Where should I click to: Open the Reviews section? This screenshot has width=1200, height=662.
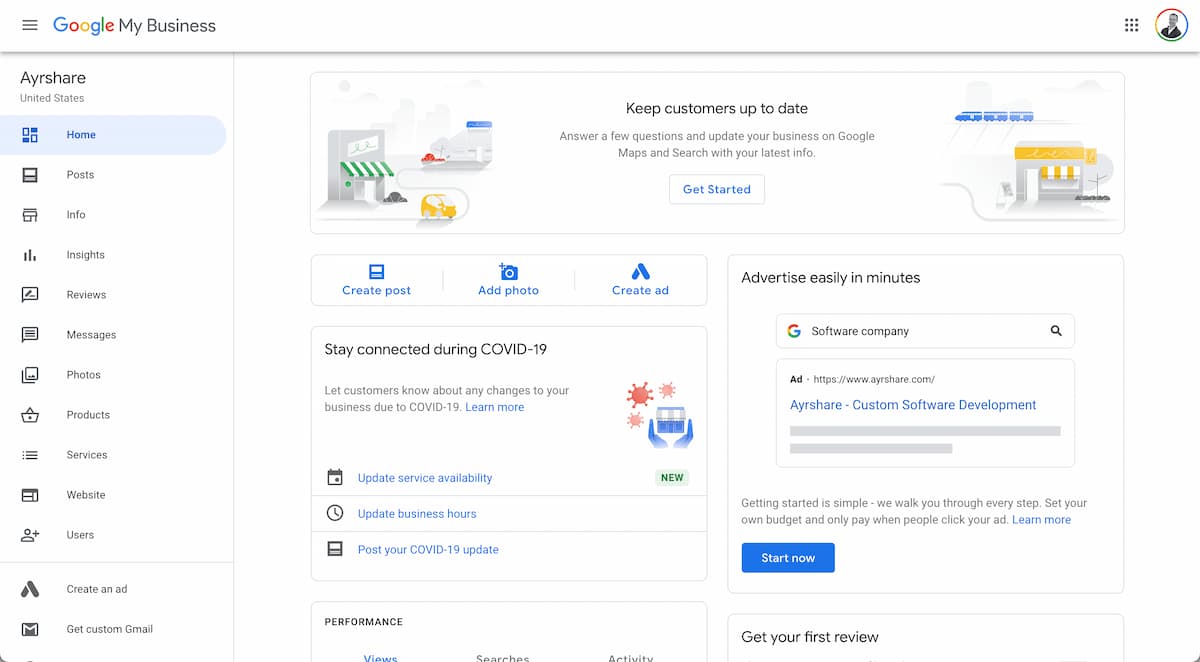click(x=86, y=294)
